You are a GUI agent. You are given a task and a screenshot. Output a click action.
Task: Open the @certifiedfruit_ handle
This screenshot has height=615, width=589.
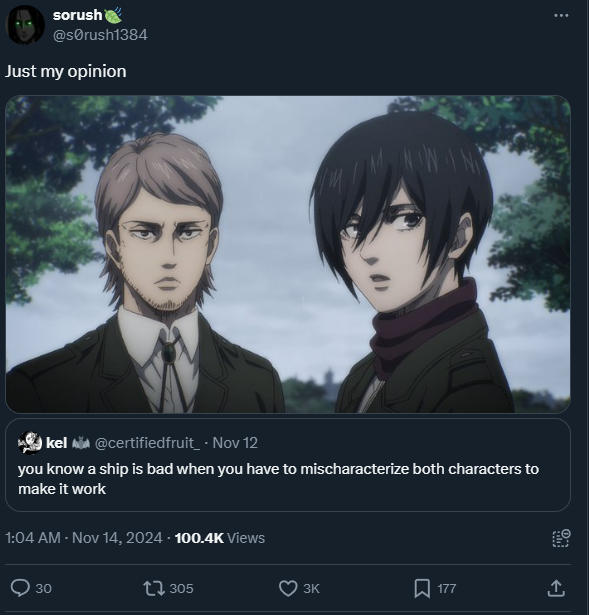click(147, 443)
